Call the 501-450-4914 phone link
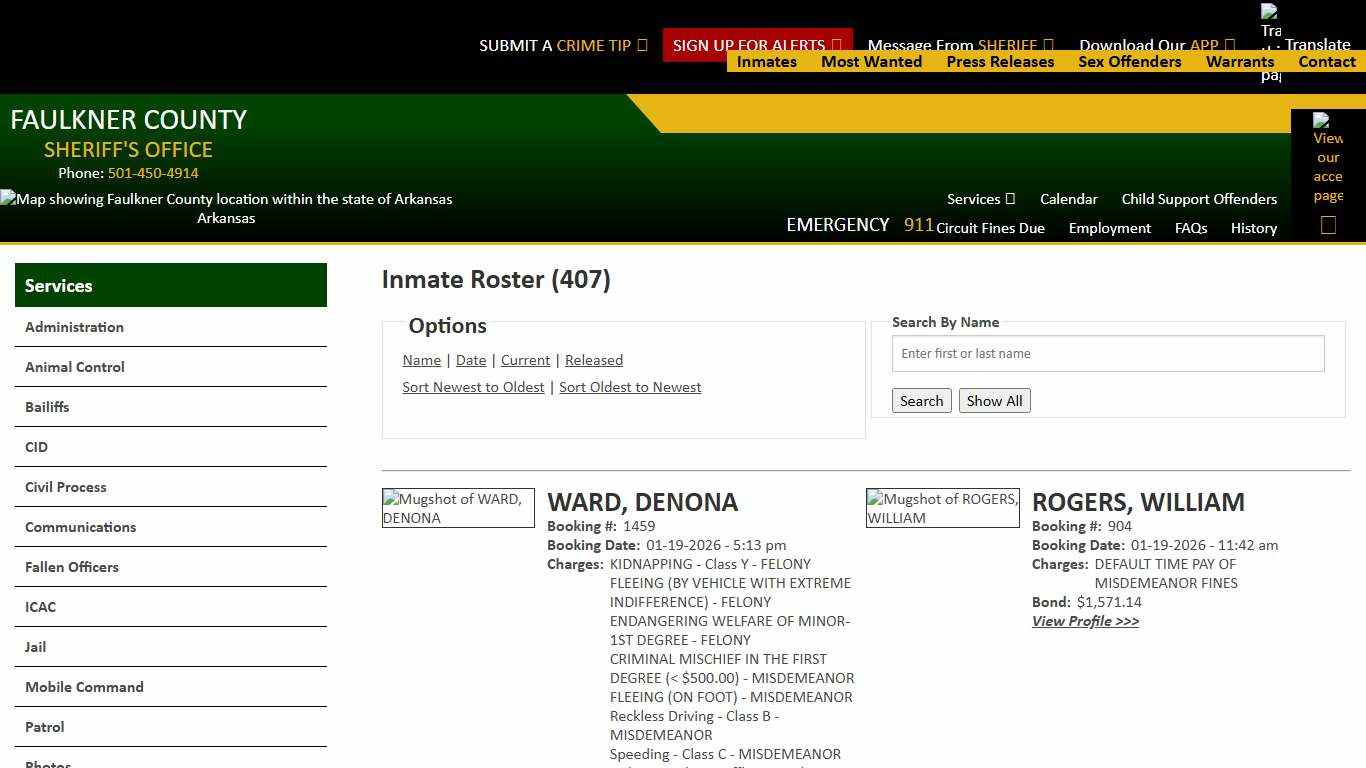1366x768 pixels. pos(153,172)
